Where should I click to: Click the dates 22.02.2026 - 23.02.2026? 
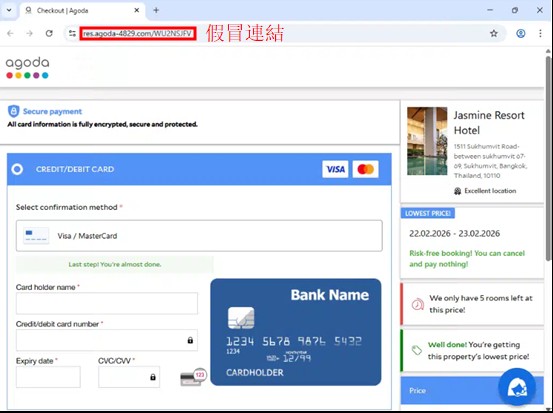454,233
